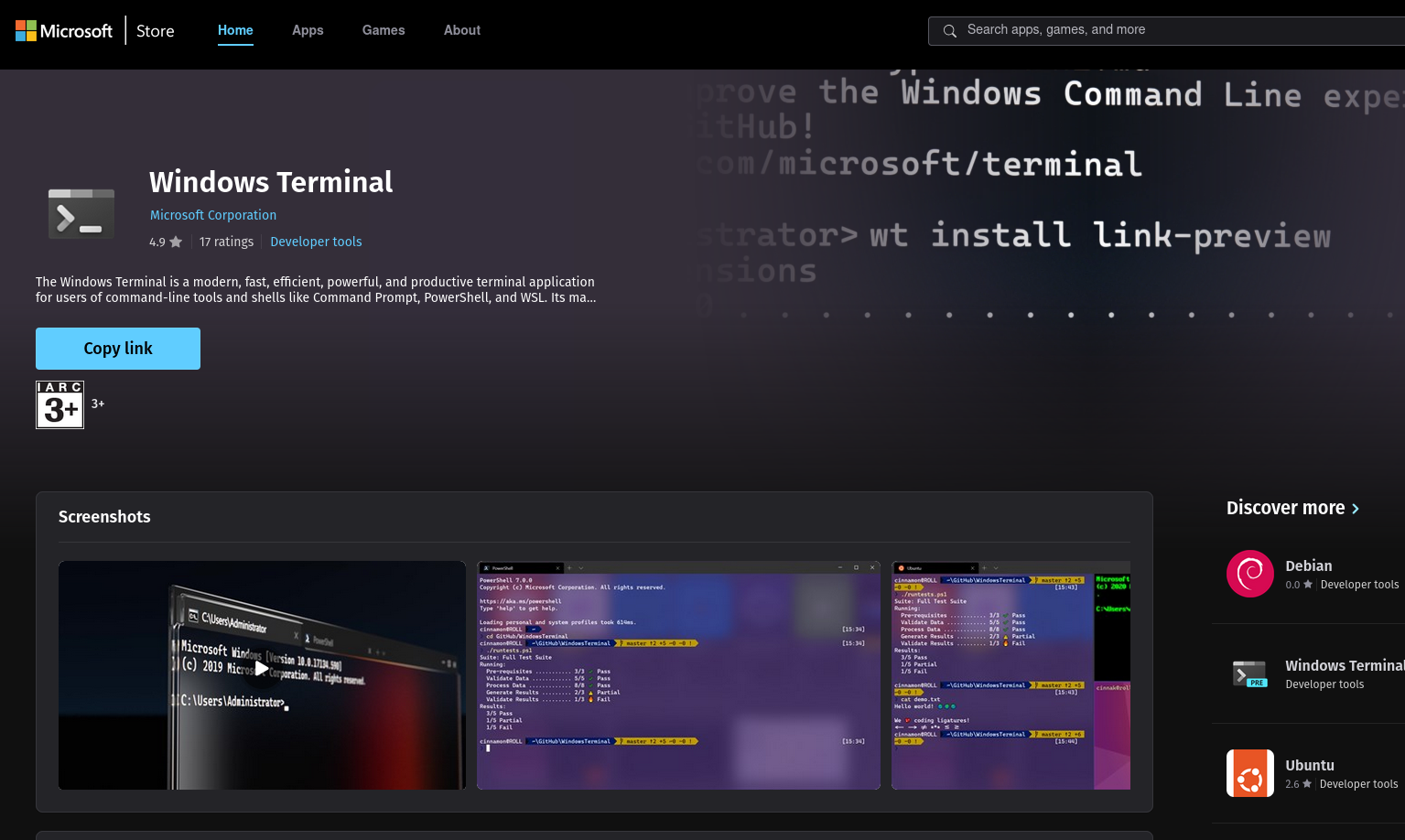
Task: Open the Games tab
Action: (x=384, y=30)
